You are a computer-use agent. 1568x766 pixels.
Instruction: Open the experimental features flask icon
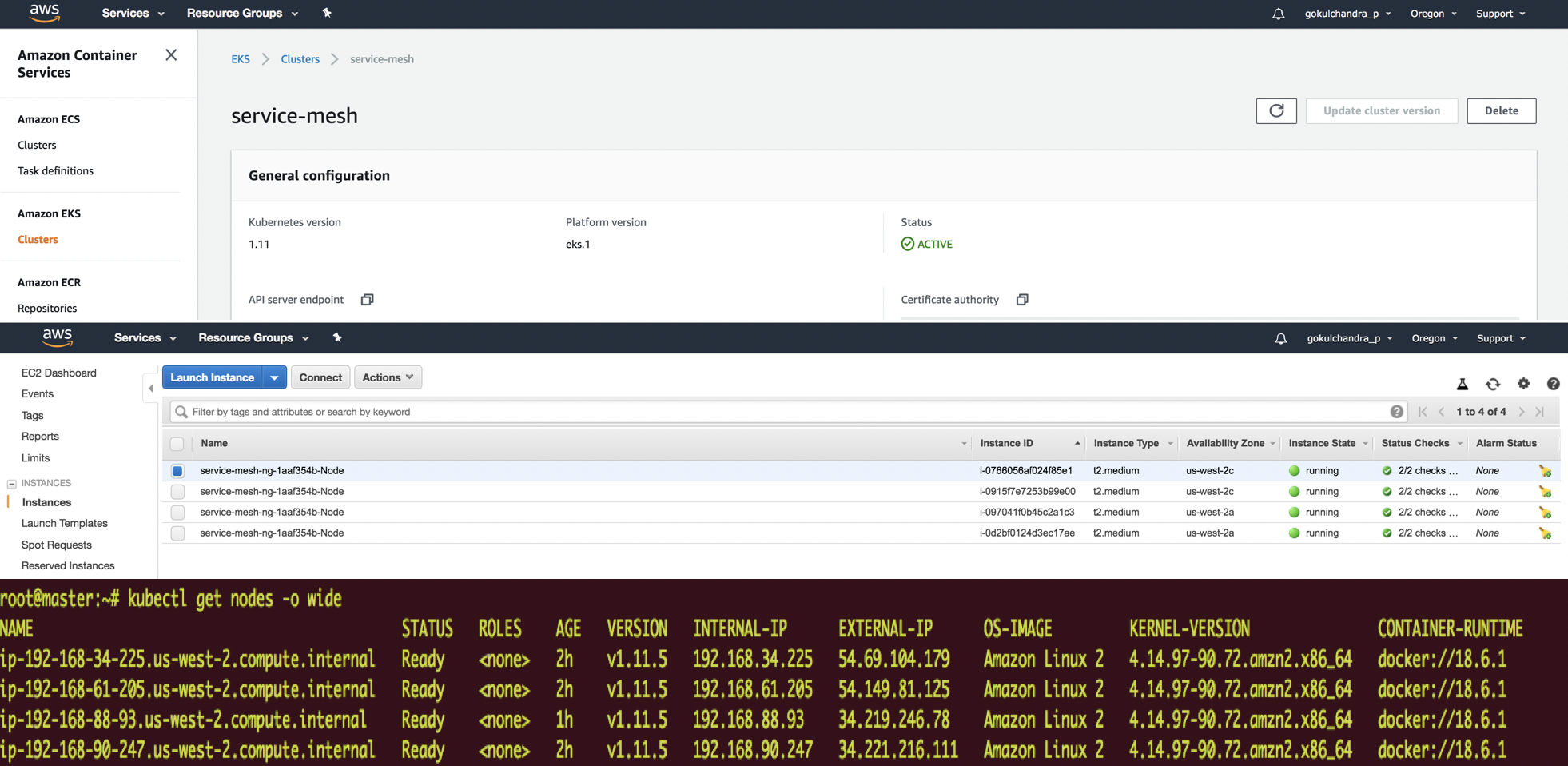(x=1462, y=385)
